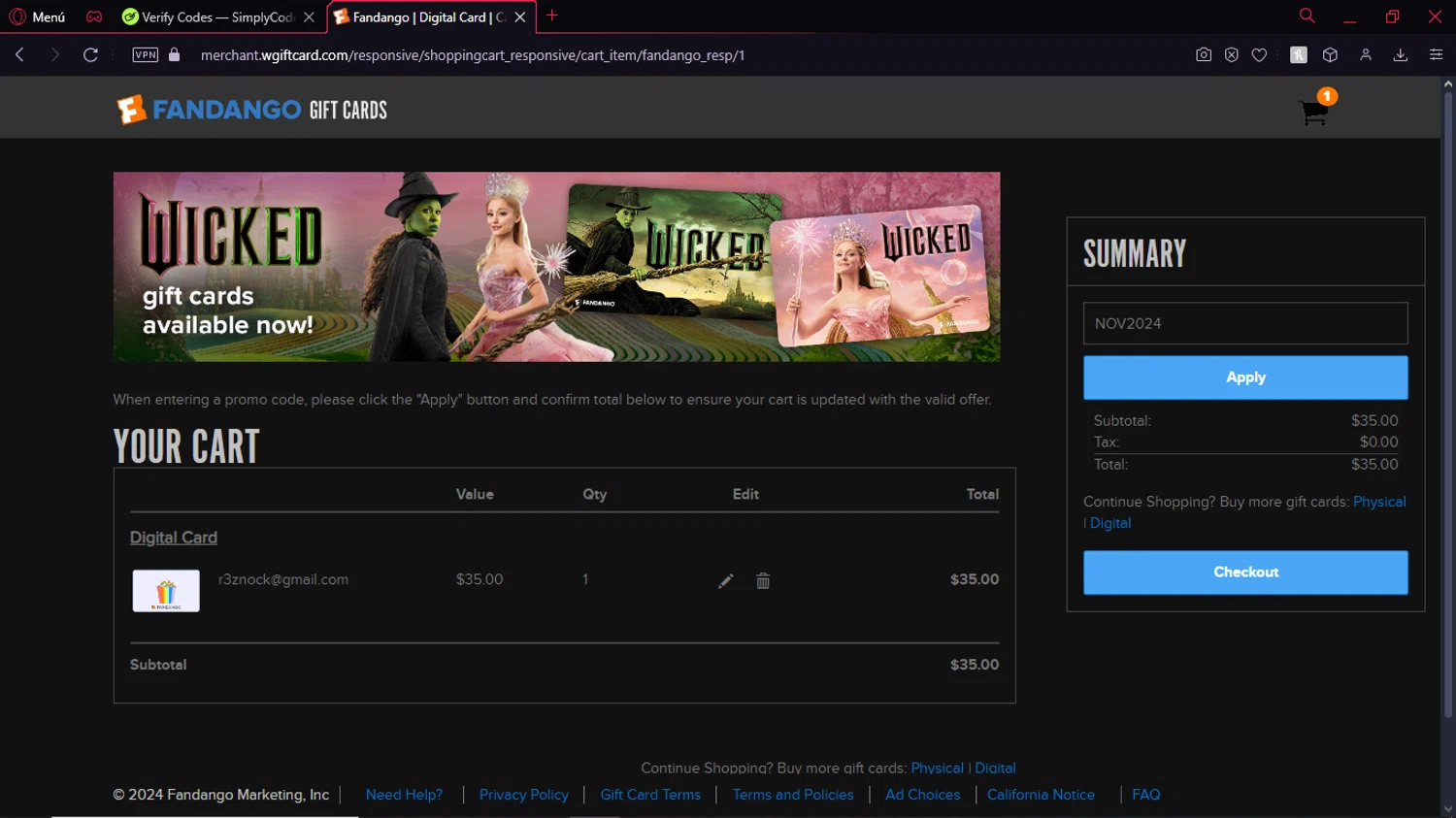
Task: Select recipient email r3znock@gmail.com text
Action: click(x=283, y=579)
